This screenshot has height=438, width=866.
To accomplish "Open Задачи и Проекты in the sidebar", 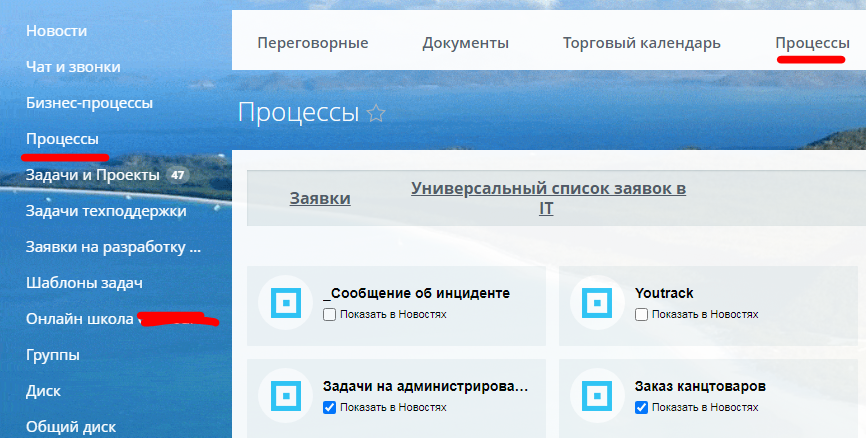I will point(92,175).
